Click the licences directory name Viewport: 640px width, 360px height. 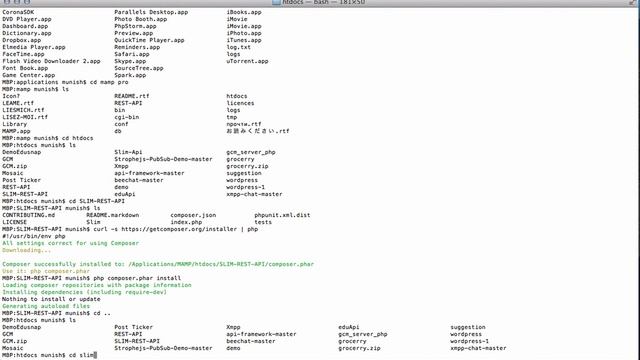coord(240,103)
